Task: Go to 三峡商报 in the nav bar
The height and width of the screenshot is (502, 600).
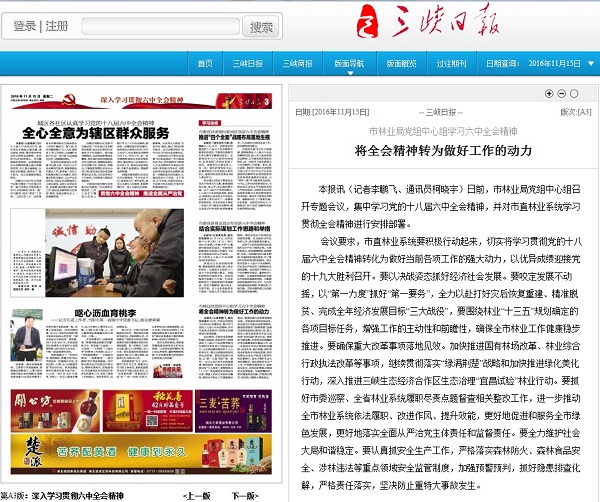Action: [297, 63]
